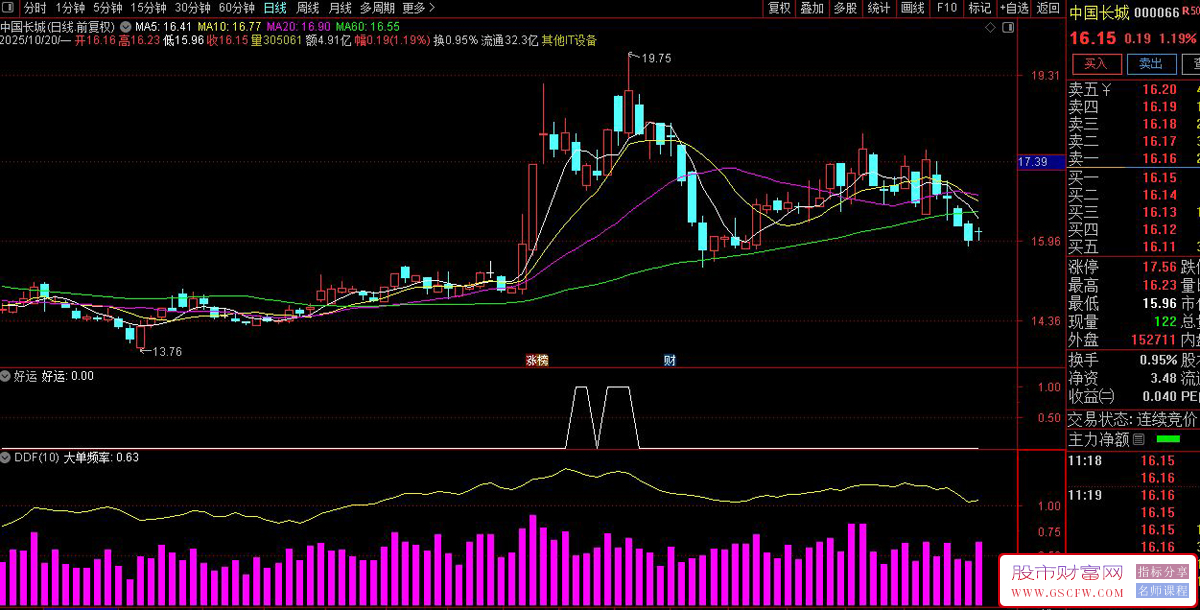The image size is (1200, 610).
Task: Select the 日线 daily chart tab
Action: pyautogui.click(x=275, y=8)
